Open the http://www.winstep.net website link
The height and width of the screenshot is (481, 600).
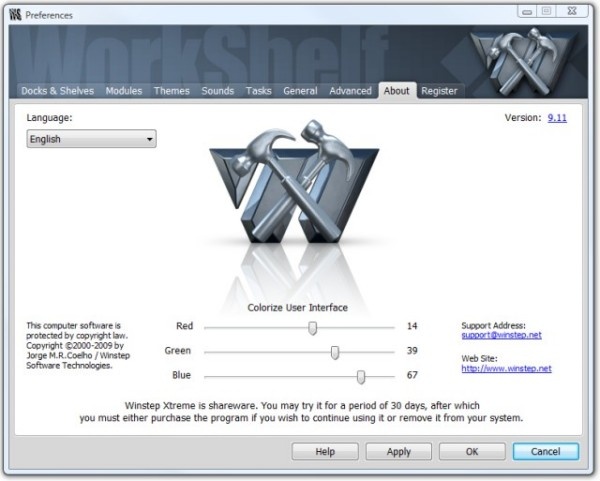506,368
